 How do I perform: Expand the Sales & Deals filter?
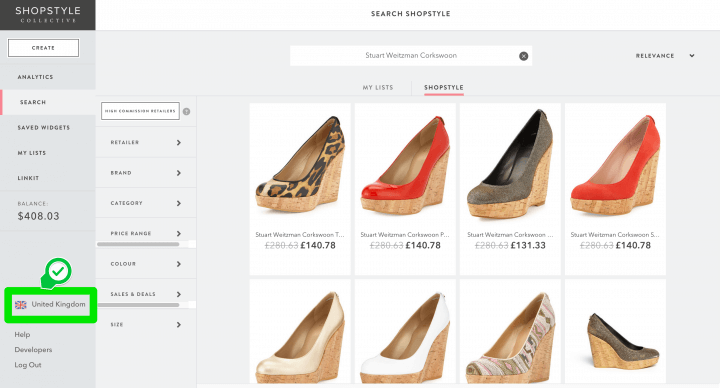point(146,294)
